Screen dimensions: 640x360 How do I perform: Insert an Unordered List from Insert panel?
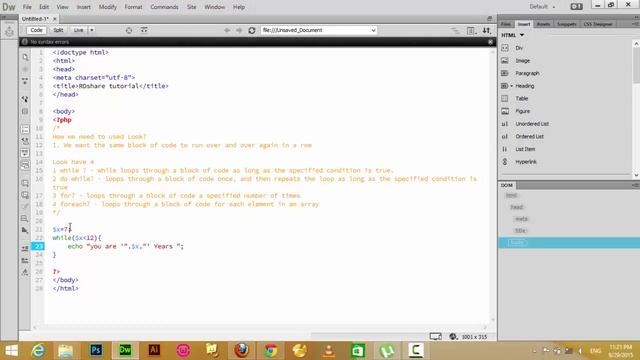coord(532,124)
